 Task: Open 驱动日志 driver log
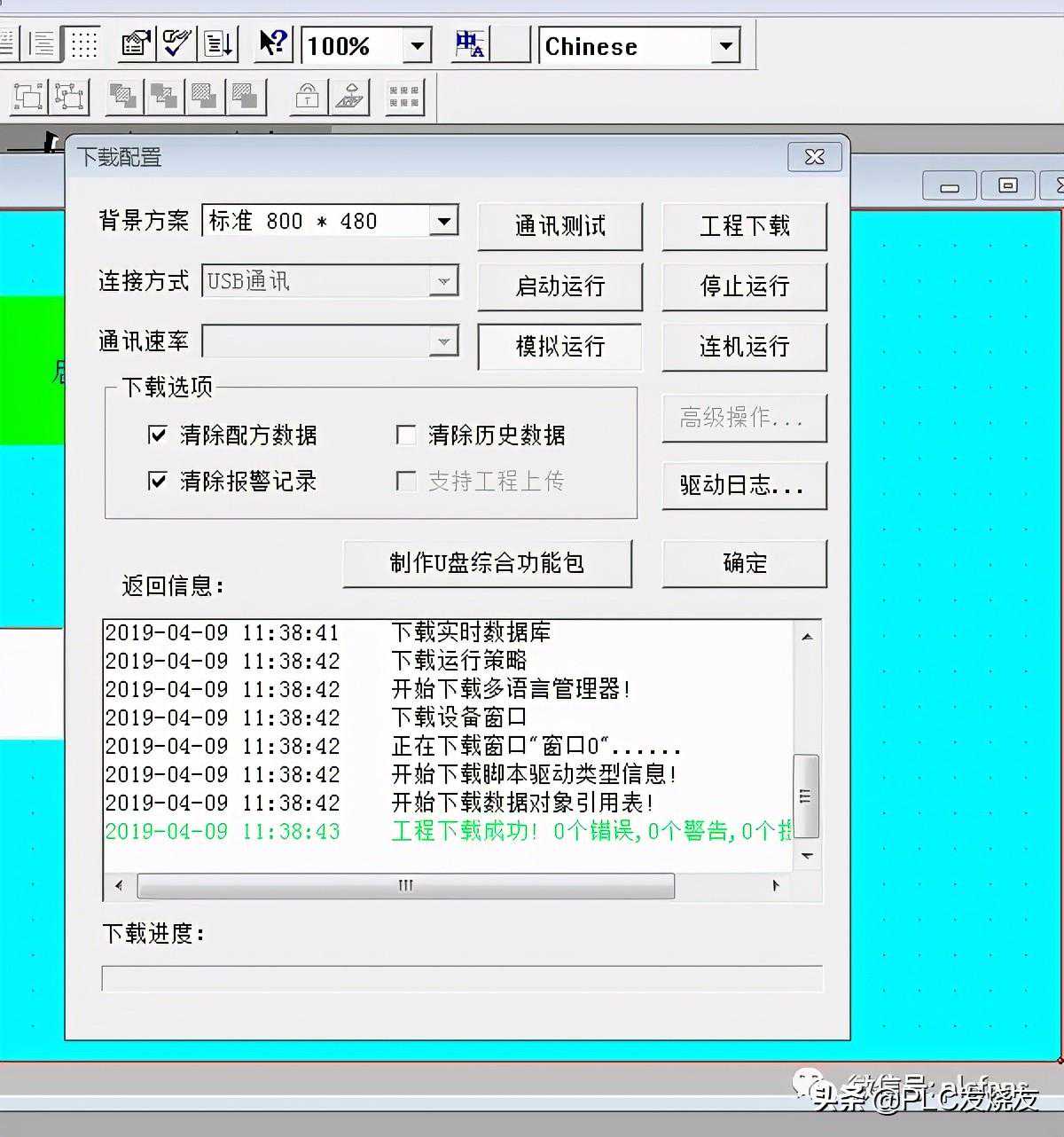[x=744, y=485]
